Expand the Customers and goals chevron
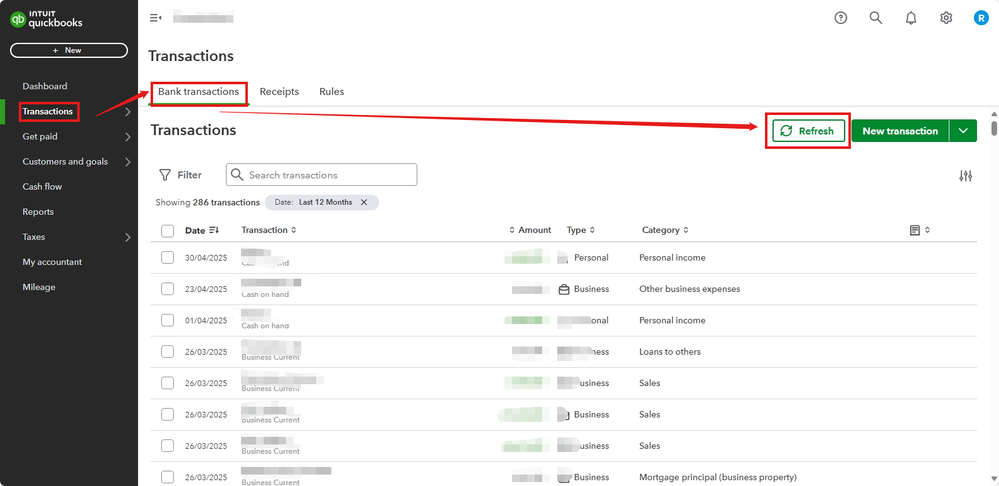Viewport: 999px width, 486px height. [128, 162]
